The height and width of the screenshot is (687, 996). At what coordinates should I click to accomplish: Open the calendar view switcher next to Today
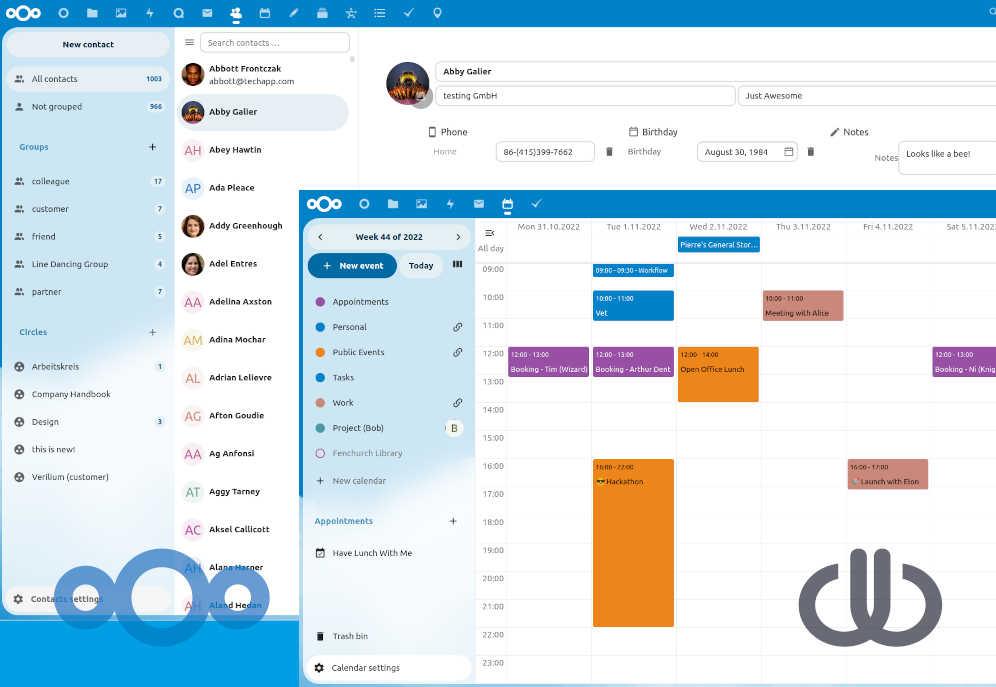click(458, 265)
